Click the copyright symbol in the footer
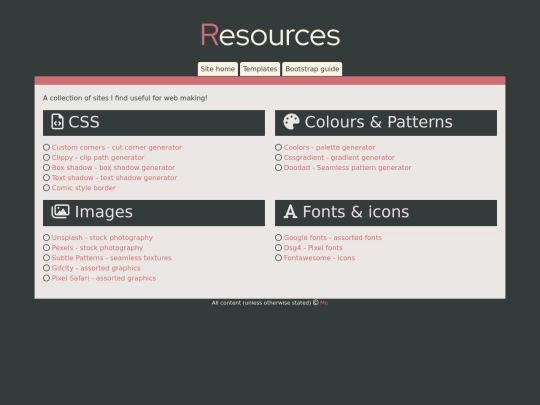 [316, 302]
